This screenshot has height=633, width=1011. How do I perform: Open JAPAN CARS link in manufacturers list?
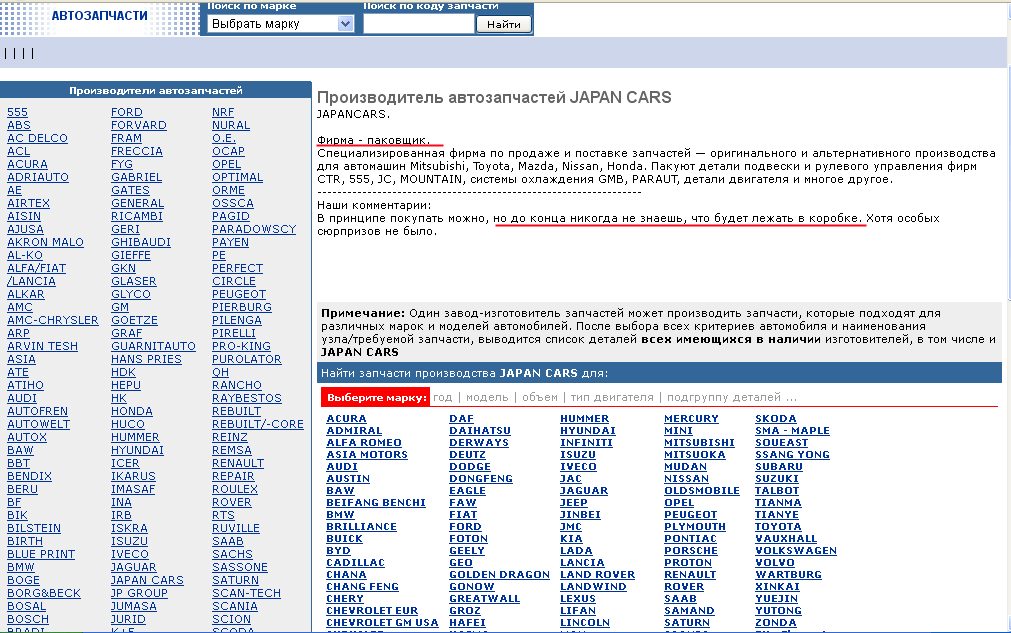coord(147,580)
